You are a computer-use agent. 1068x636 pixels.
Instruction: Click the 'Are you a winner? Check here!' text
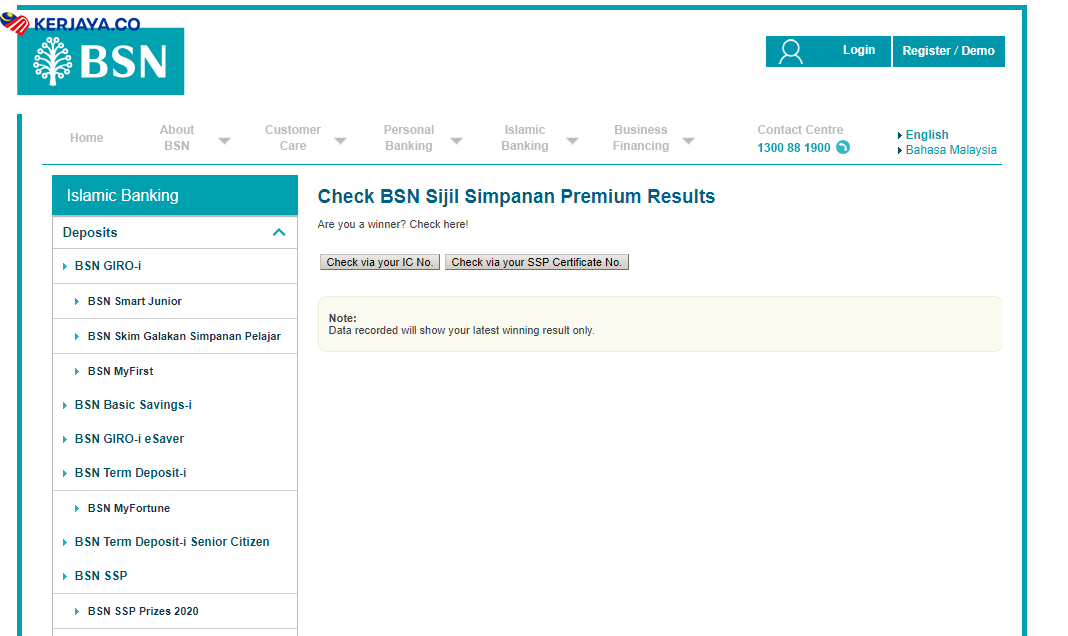pos(393,224)
